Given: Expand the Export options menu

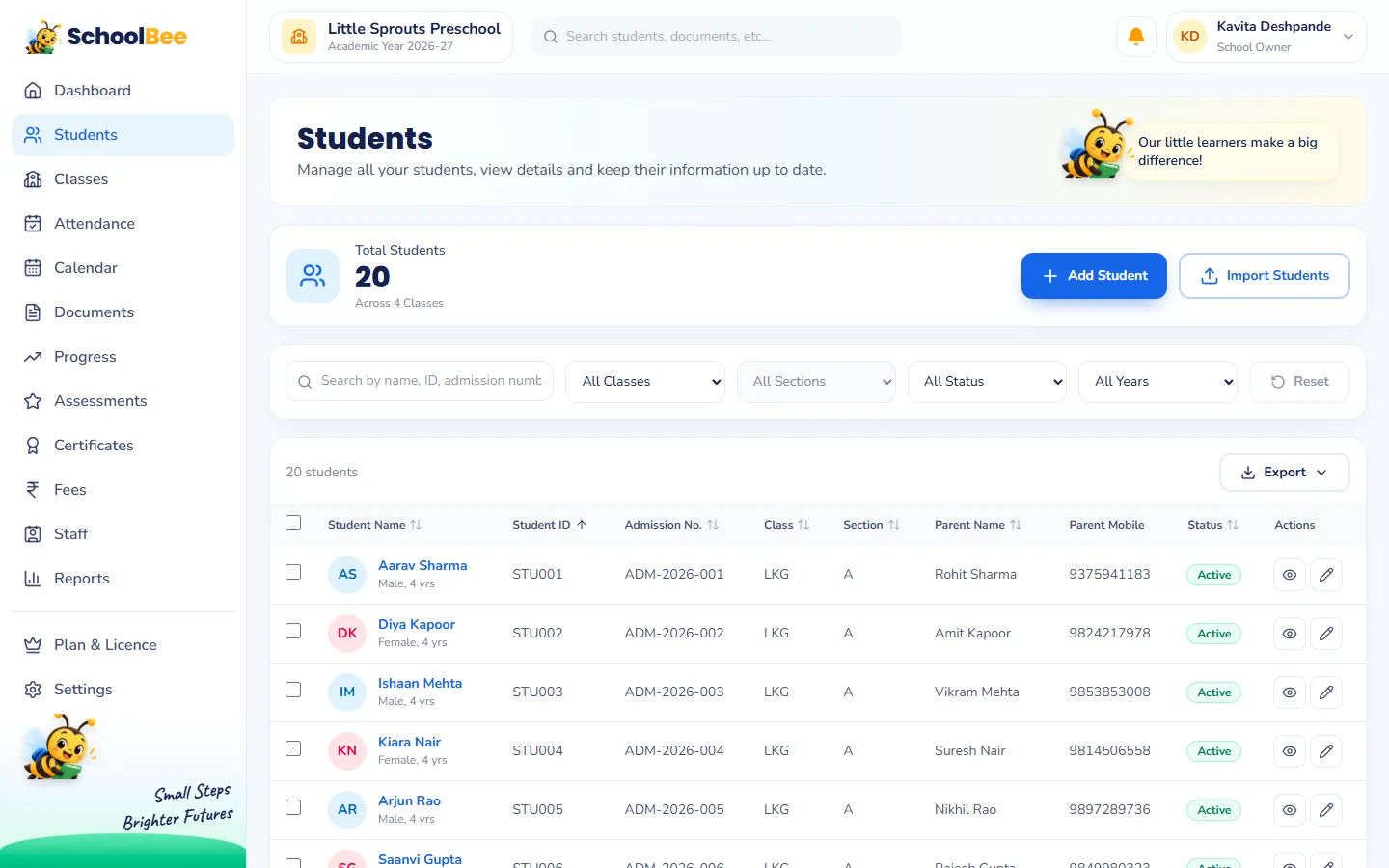Looking at the screenshot, I should point(1284,473).
